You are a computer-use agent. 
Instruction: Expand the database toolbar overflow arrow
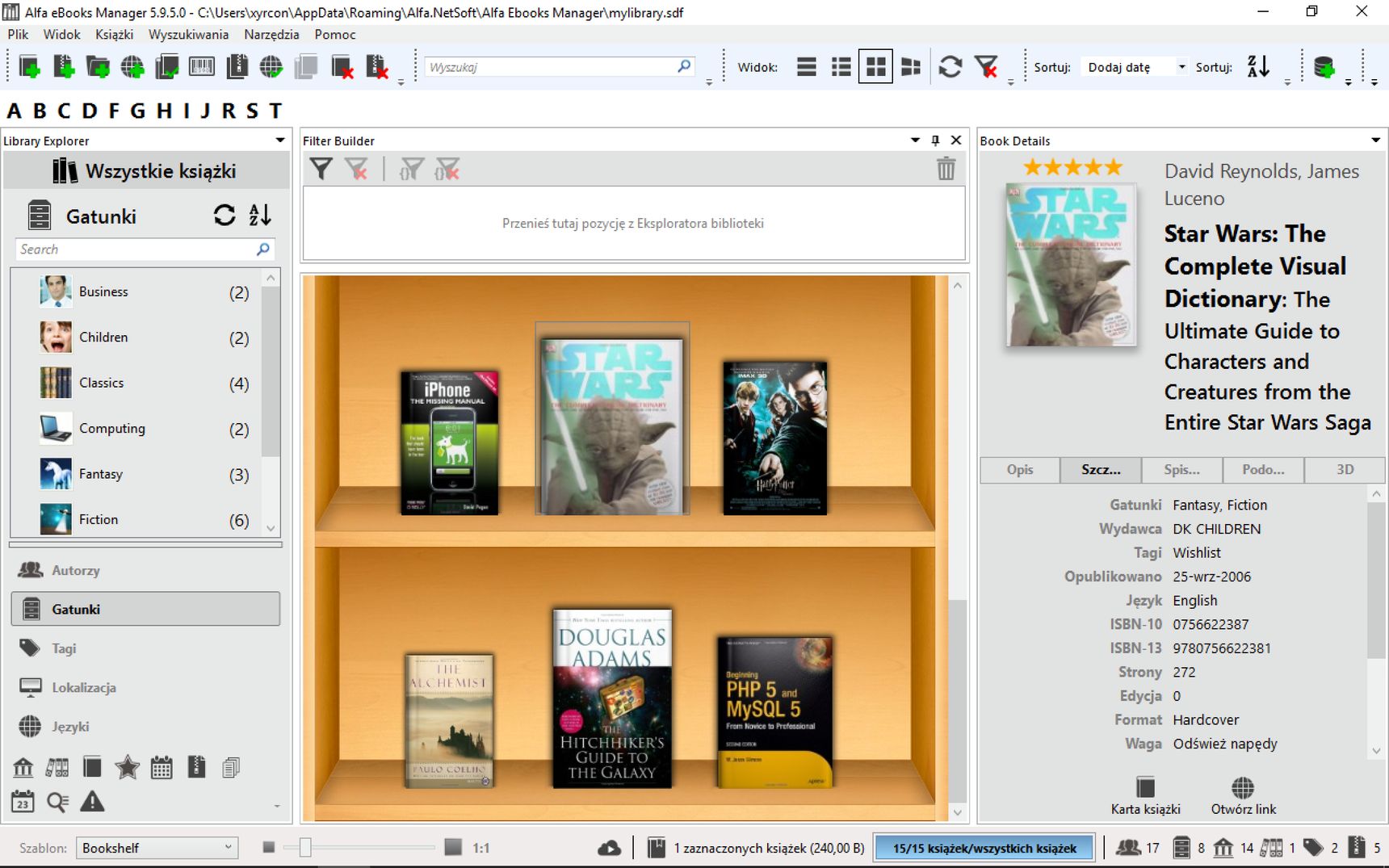point(1348,82)
